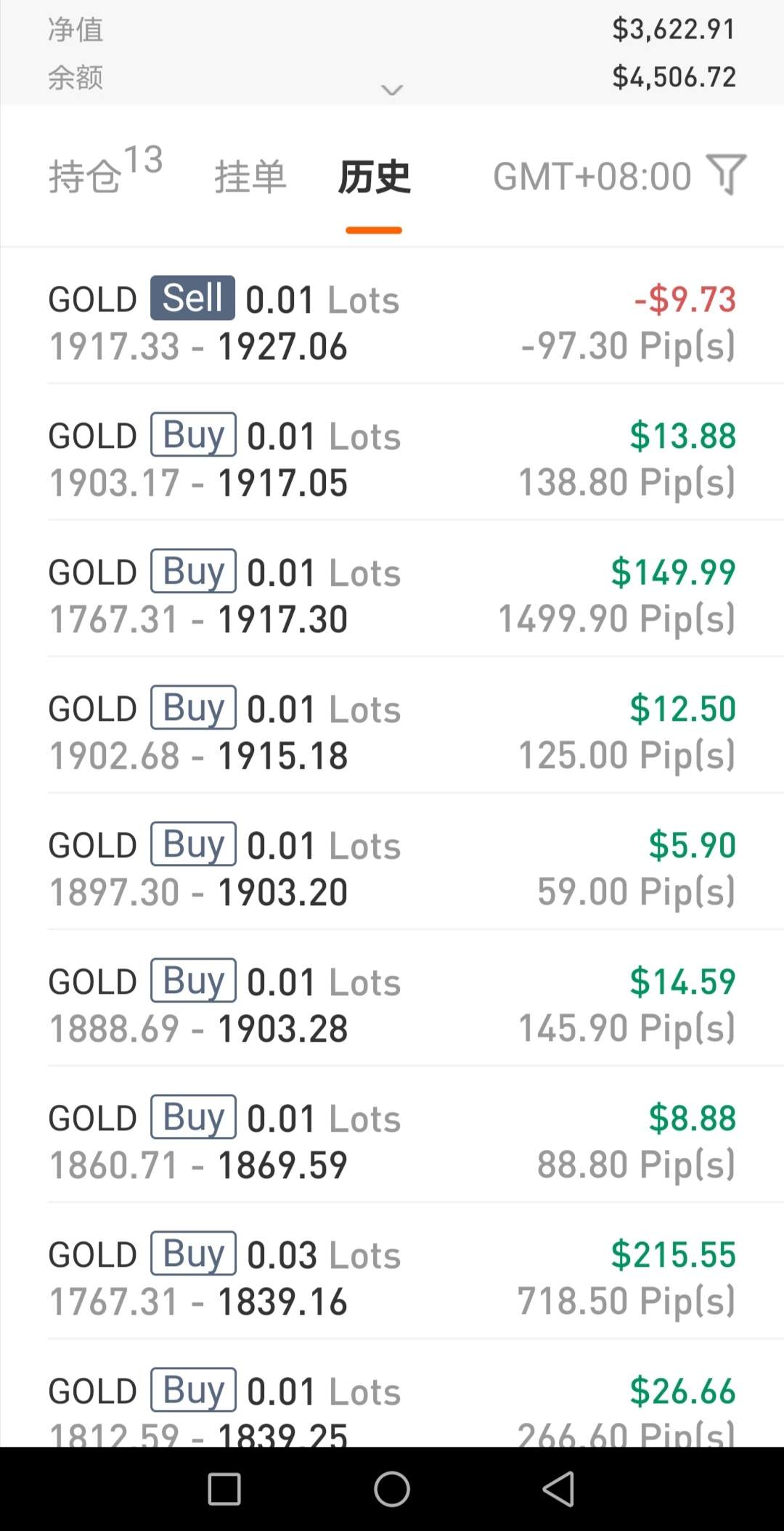The width and height of the screenshot is (784, 1531).
Task: Tap the Android back navigation button
Action: [x=558, y=1489]
